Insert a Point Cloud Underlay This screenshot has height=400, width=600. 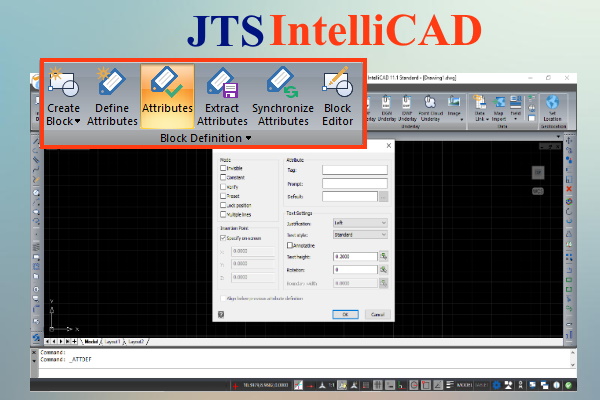[430, 109]
